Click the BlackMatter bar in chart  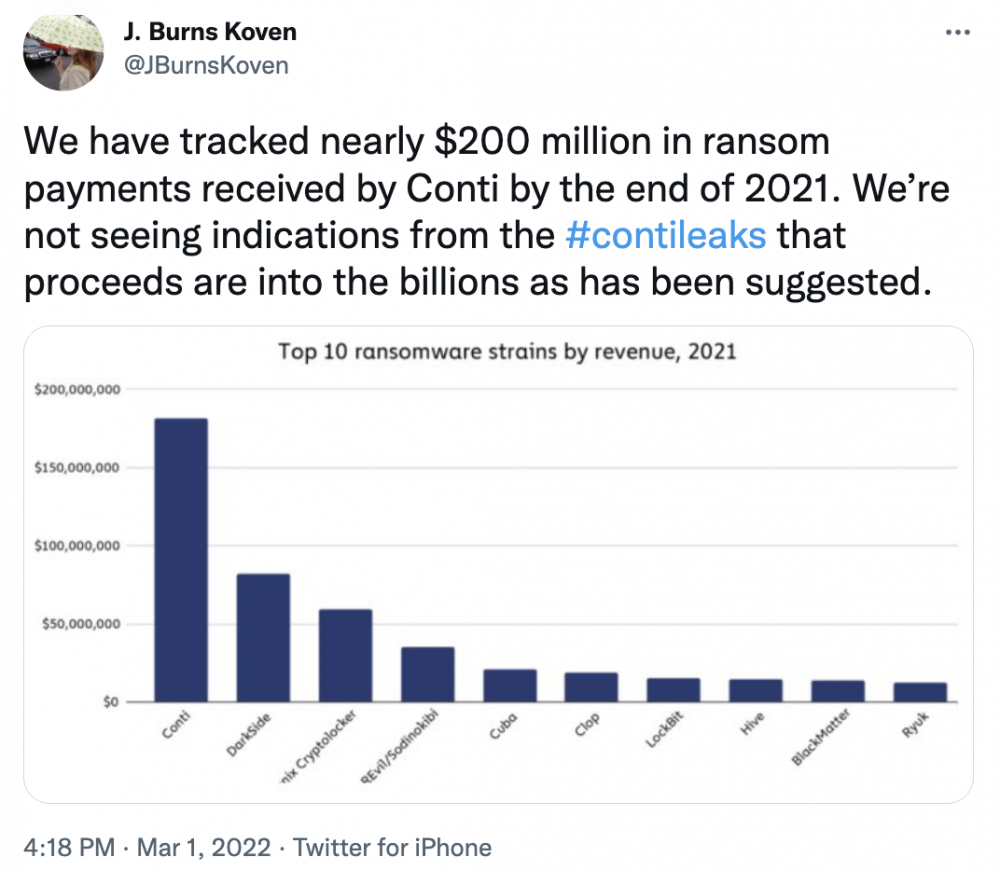838,691
